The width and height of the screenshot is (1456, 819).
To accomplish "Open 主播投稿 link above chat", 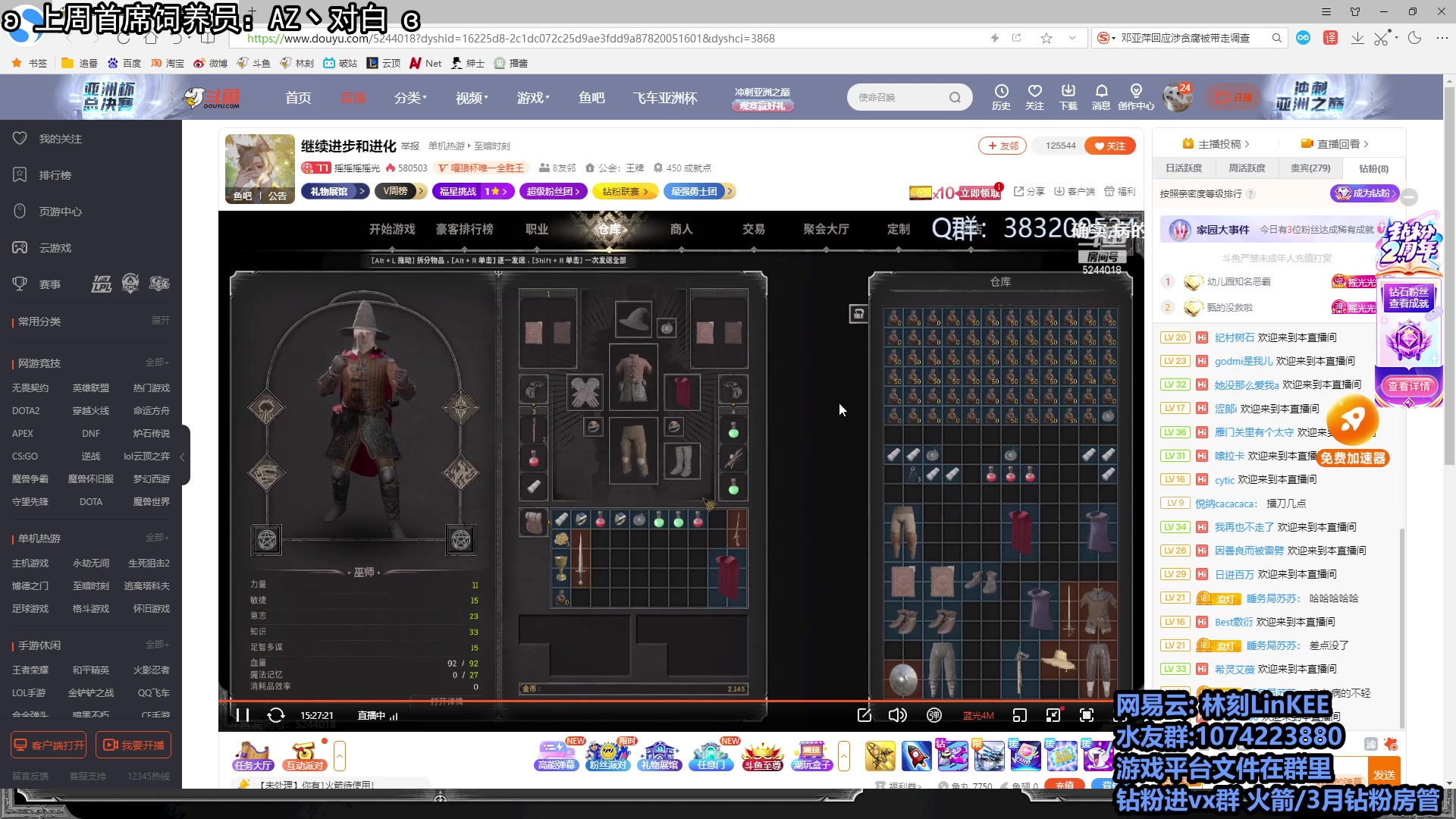I will (x=1216, y=143).
